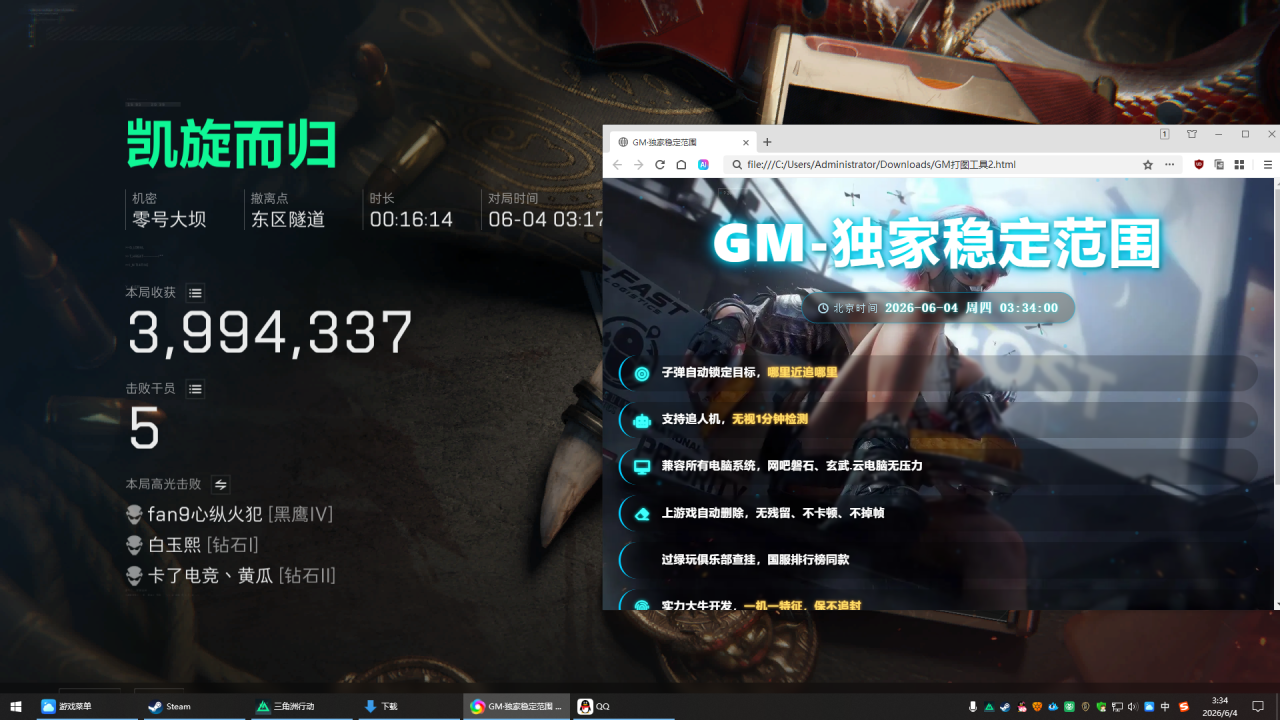Click the 北京时间 clock pill

938,308
